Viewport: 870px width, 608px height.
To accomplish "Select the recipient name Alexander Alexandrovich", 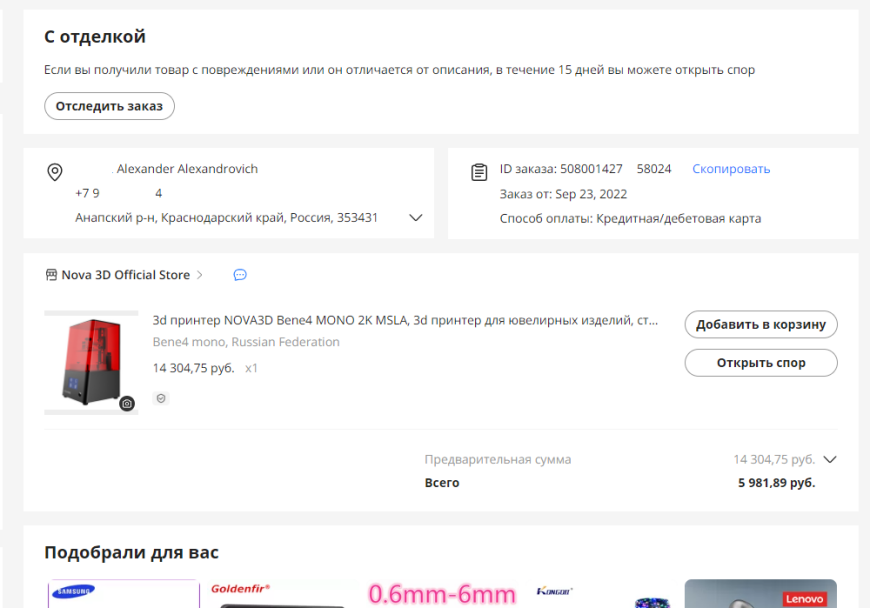I will [x=187, y=169].
